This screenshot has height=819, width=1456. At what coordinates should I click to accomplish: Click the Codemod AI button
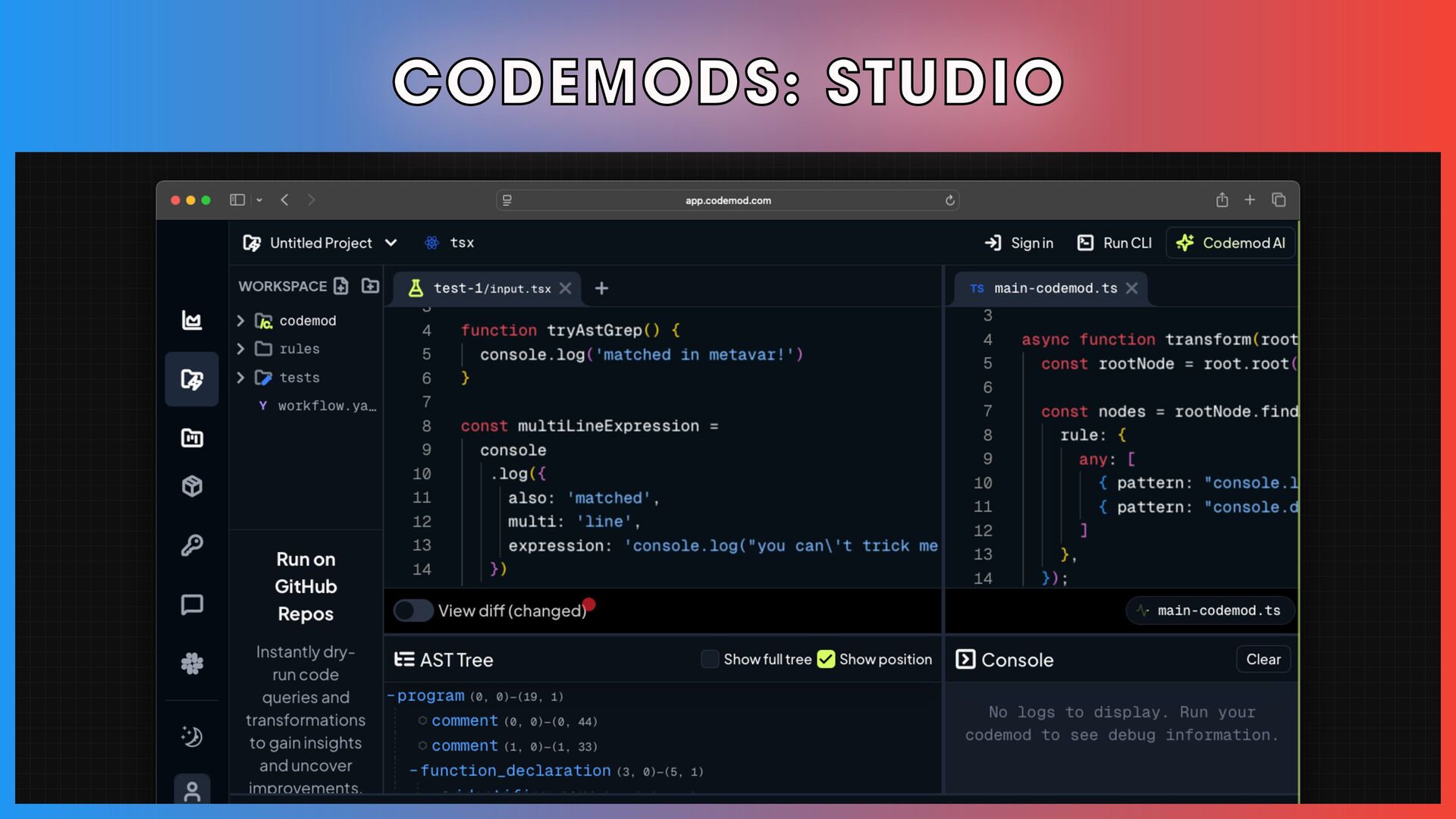pyautogui.click(x=1230, y=243)
